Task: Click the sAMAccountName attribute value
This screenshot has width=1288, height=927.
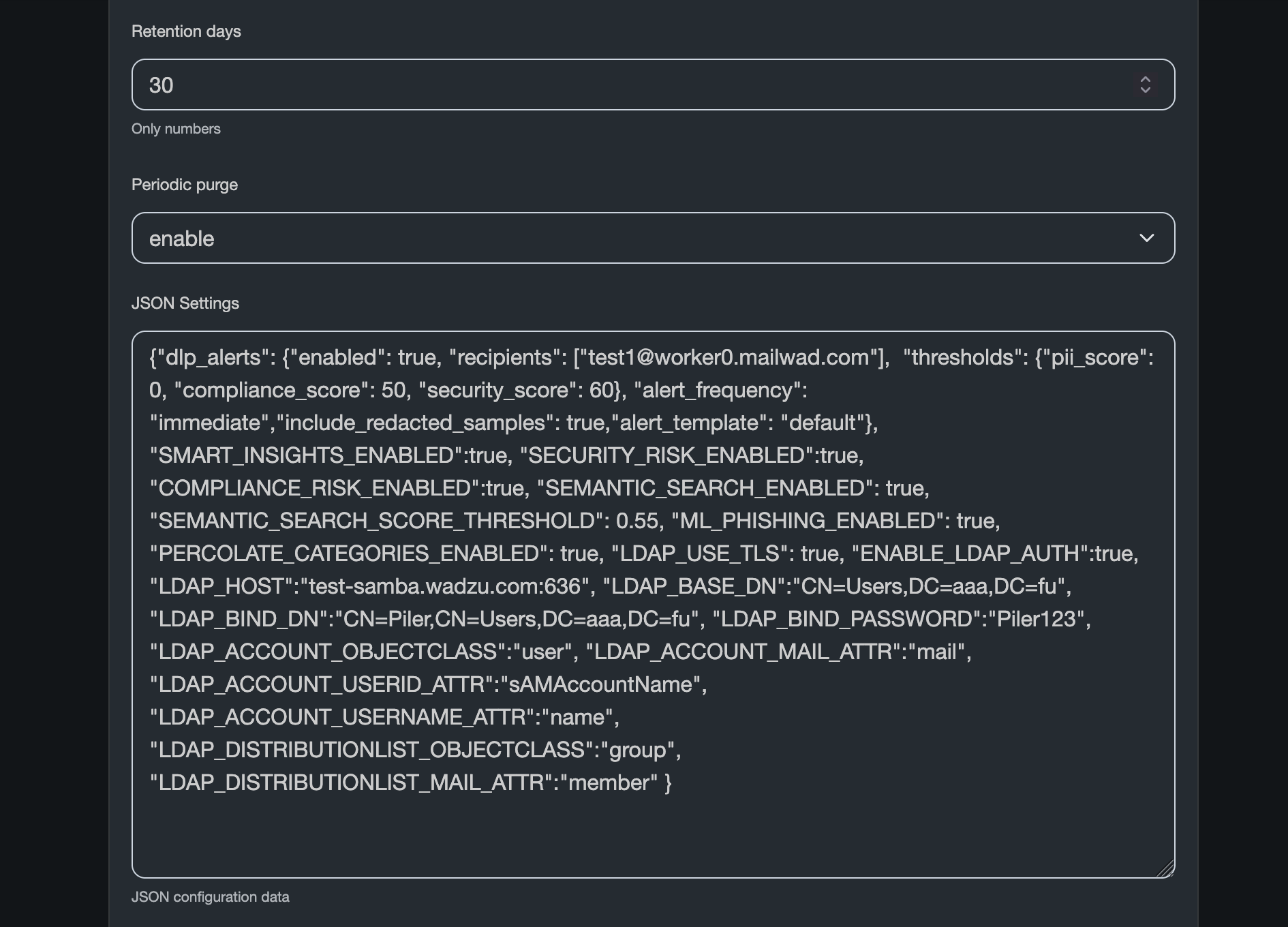Action: click(600, 684)
